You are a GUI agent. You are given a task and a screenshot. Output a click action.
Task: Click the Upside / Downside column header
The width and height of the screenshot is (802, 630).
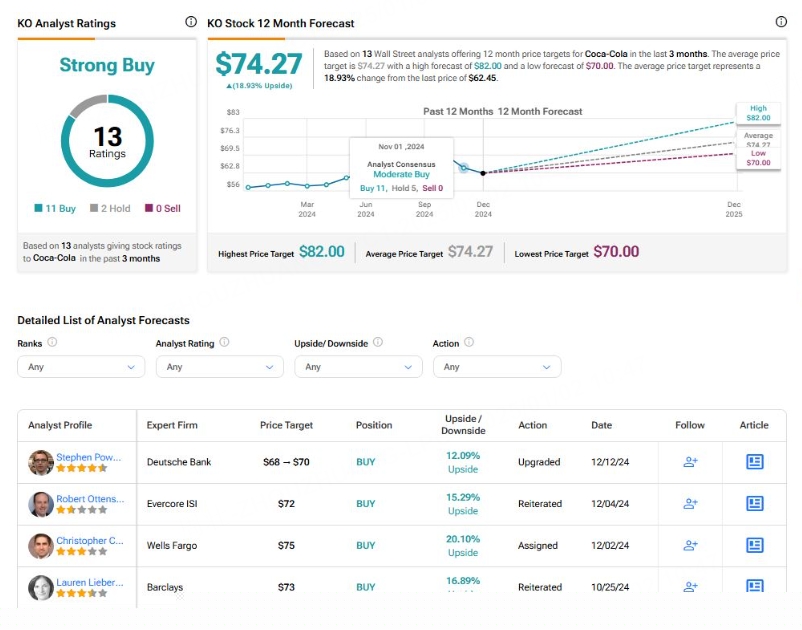click(x=463, y=424)
